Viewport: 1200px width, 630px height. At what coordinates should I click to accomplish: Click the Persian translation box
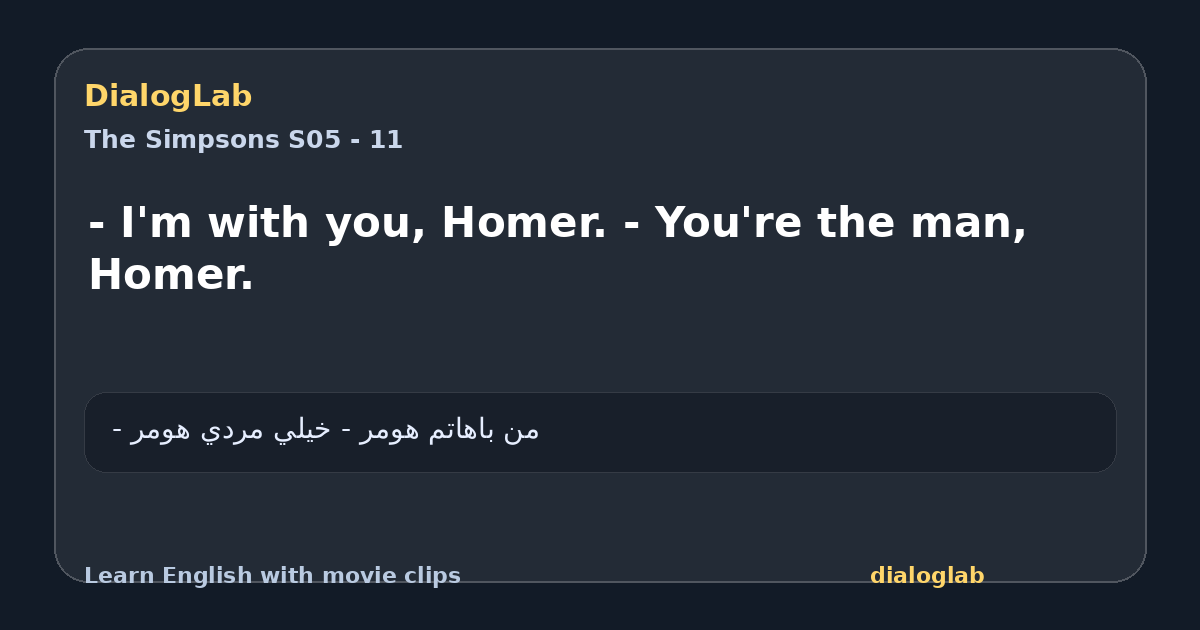[x=600, y=432]
